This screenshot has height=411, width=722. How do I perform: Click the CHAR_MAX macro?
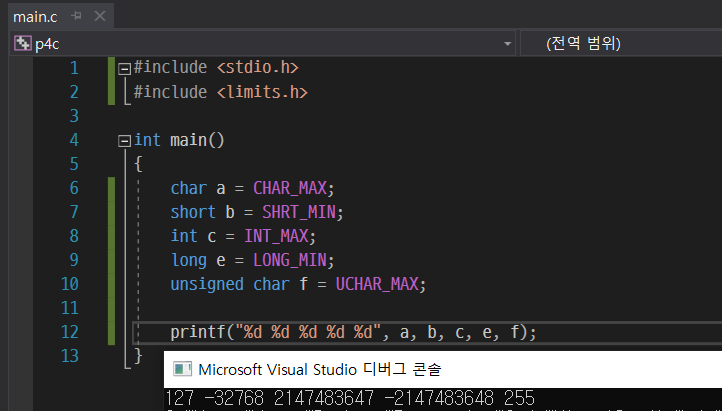(290, 188)
